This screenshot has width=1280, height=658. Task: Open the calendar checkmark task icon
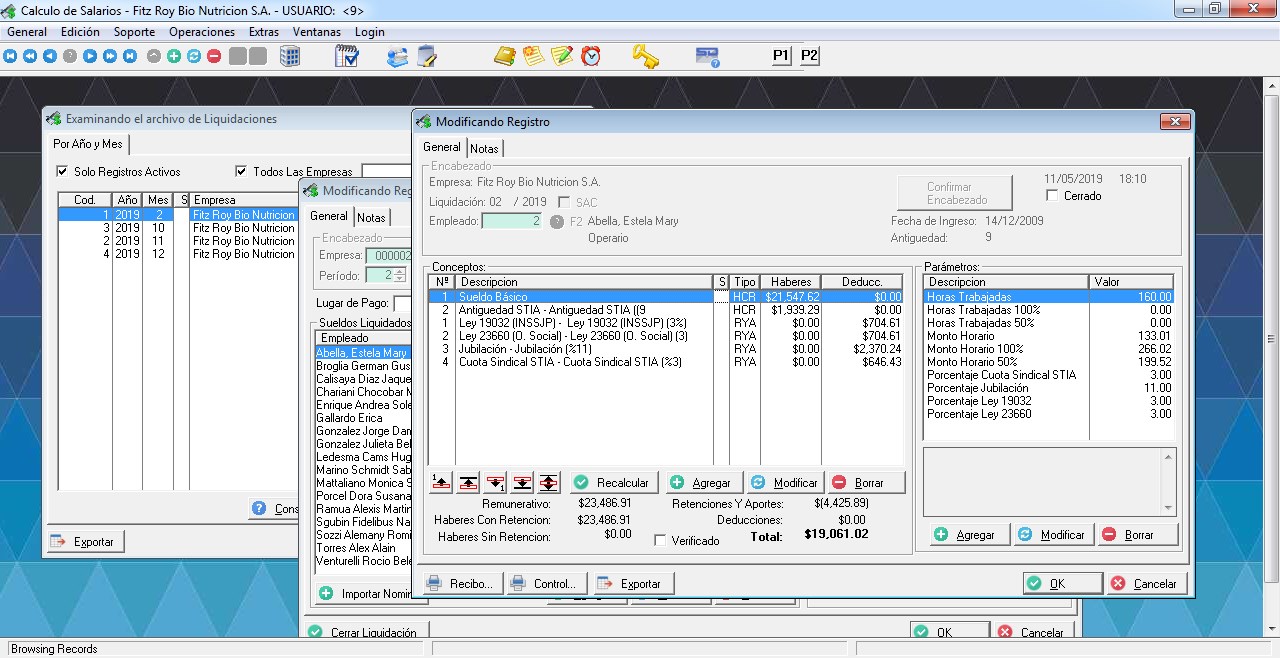347,56
